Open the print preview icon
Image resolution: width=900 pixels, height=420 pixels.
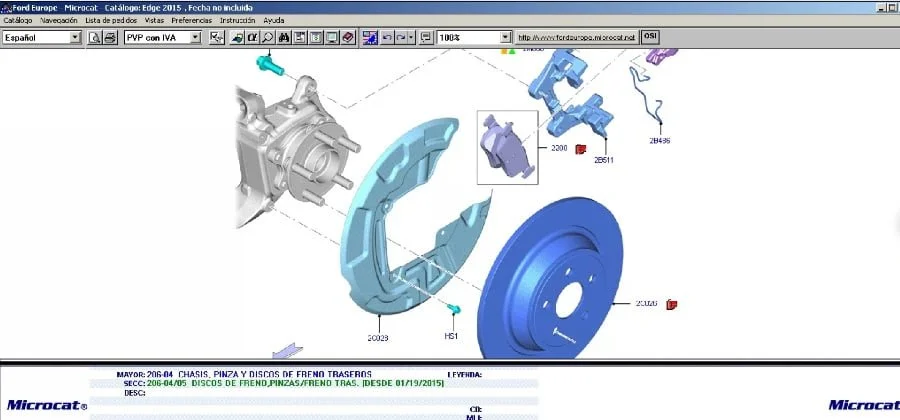[95, 37]
